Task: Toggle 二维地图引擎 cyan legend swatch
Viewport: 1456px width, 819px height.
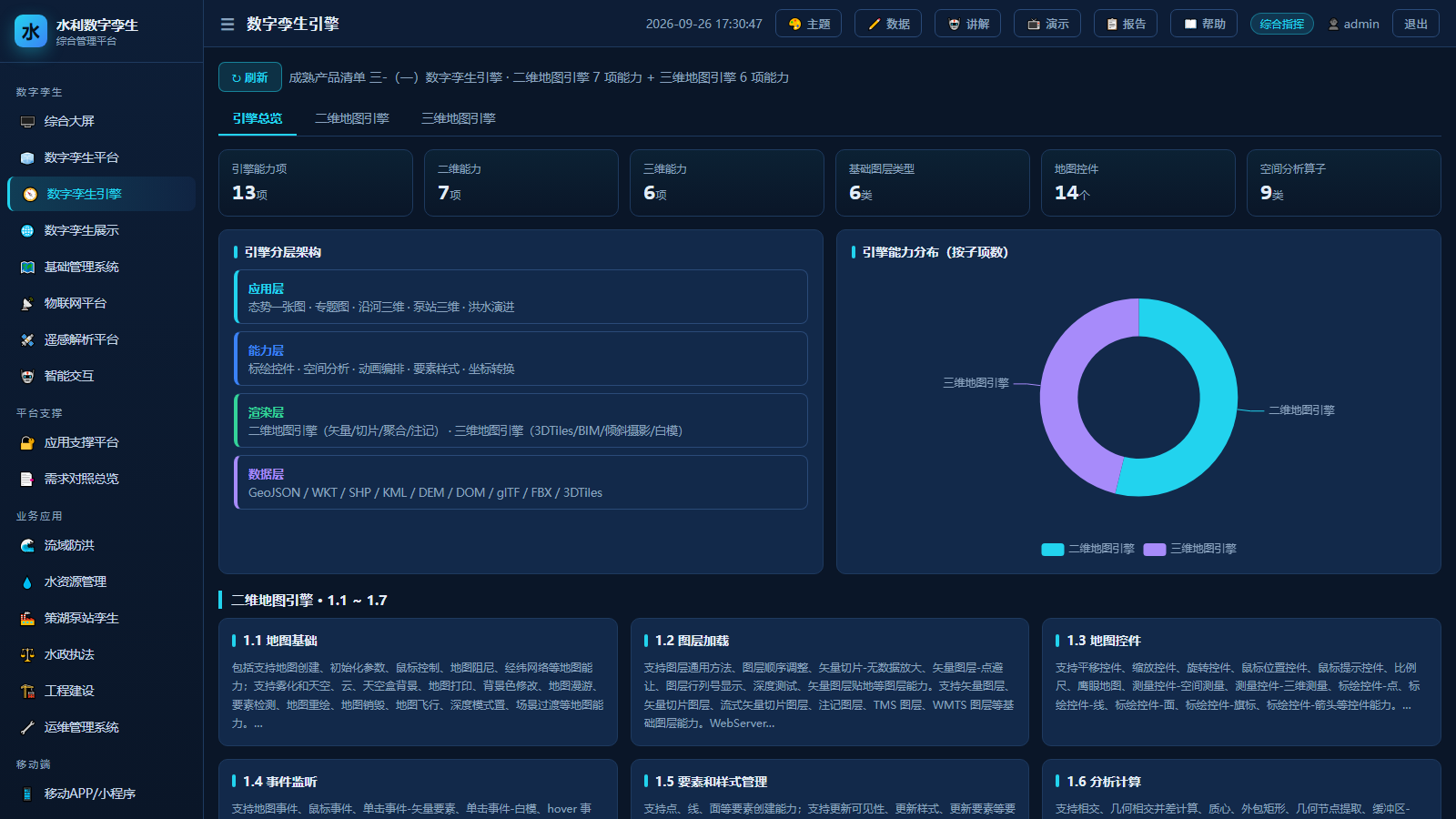Action: (1053, 550)
